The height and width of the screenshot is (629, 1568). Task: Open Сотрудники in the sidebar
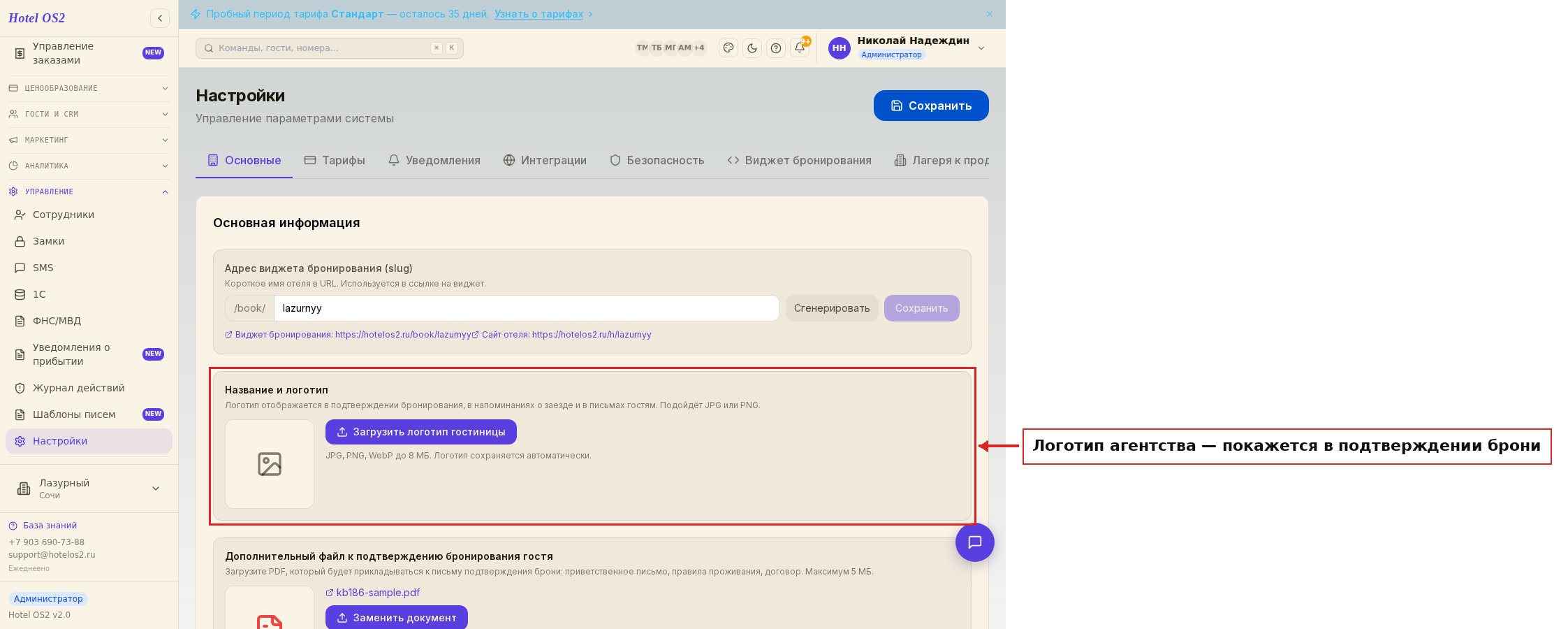pos(89,215)
